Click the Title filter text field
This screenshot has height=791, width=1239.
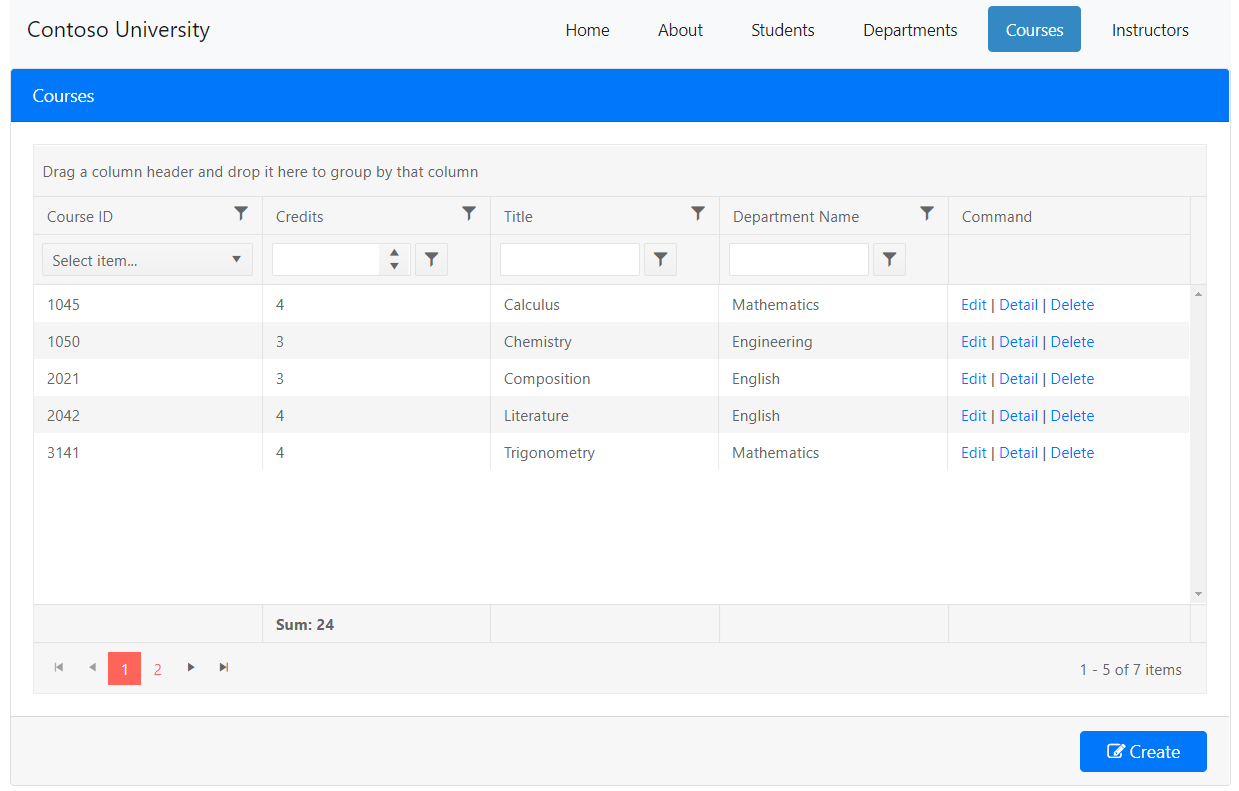coord(569,260)
